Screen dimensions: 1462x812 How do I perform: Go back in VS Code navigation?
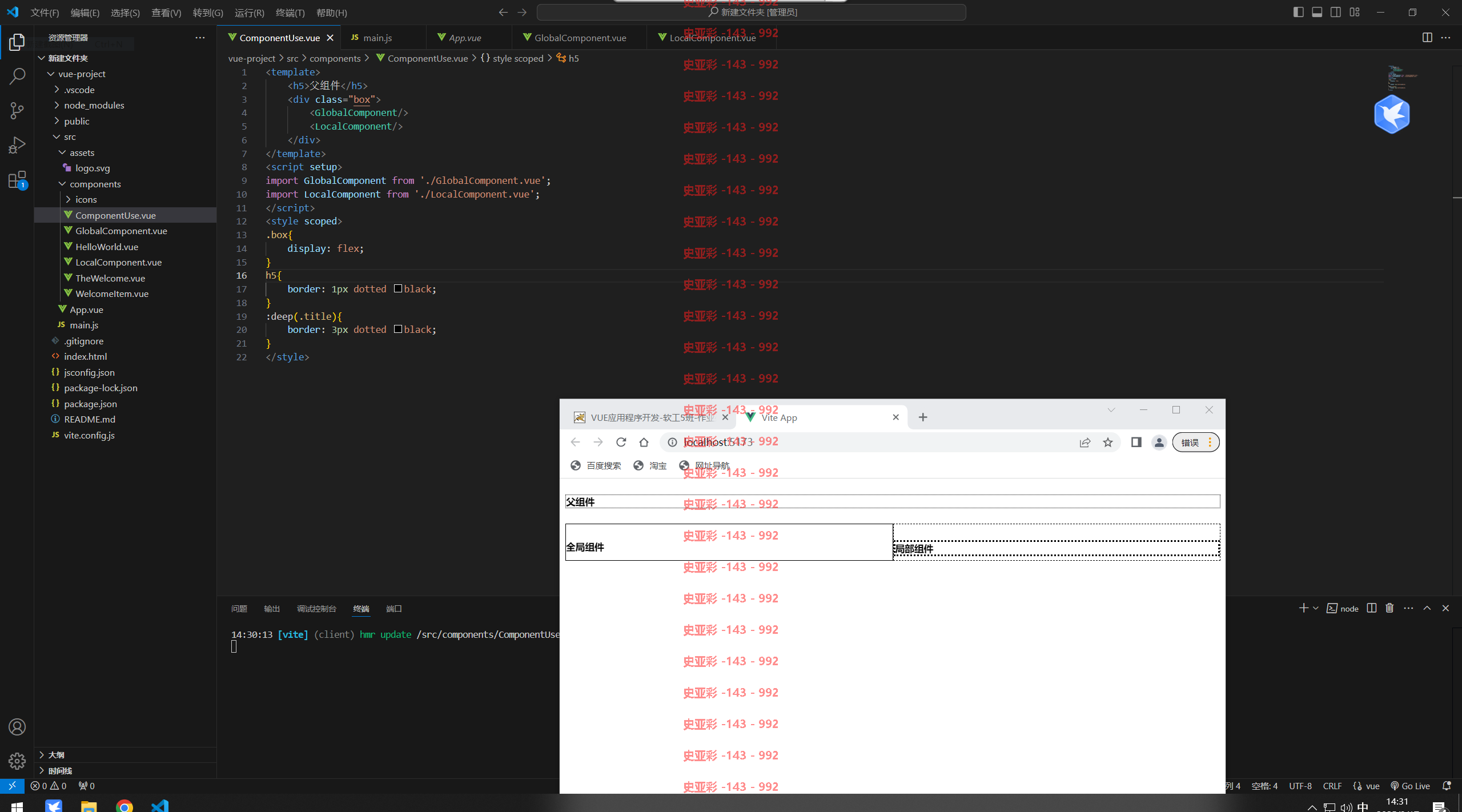(x=503, y=12)
